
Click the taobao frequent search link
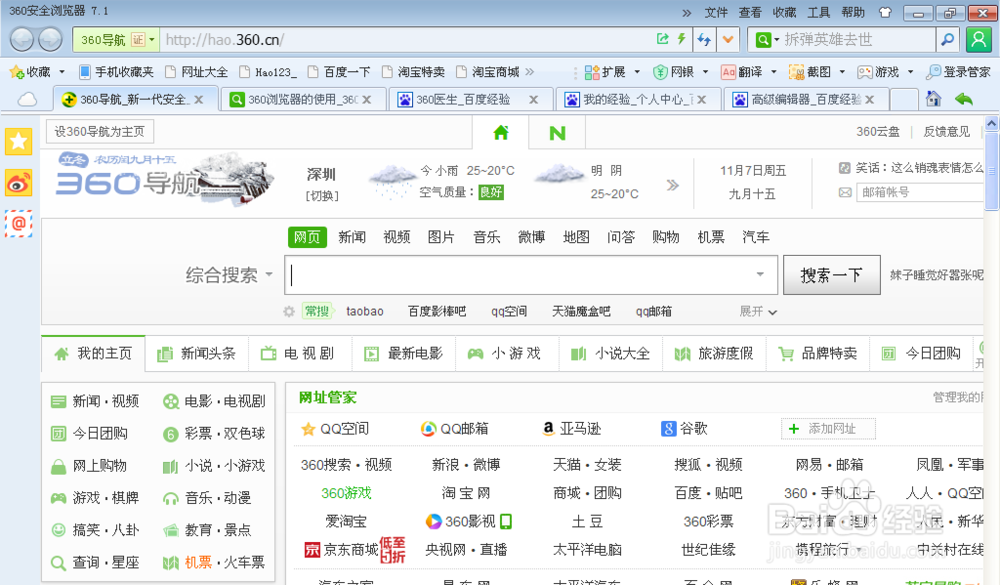pos(365,311)
